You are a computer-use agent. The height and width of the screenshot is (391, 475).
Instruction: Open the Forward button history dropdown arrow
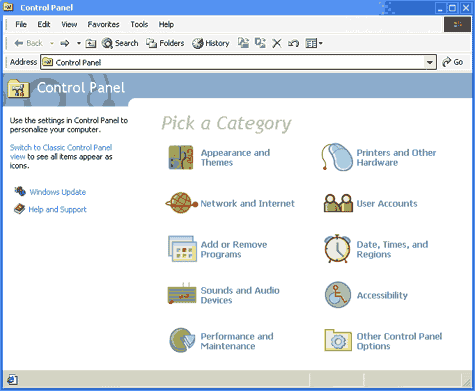pos(79,43)
